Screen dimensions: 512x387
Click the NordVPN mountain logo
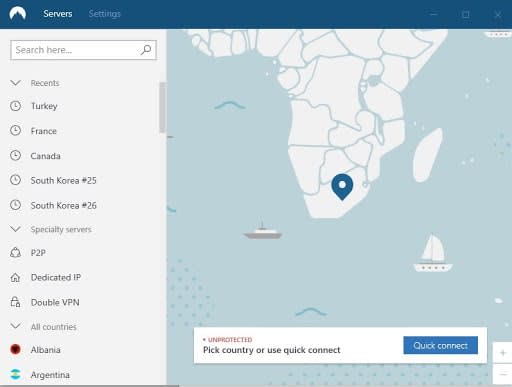(18, 14)
